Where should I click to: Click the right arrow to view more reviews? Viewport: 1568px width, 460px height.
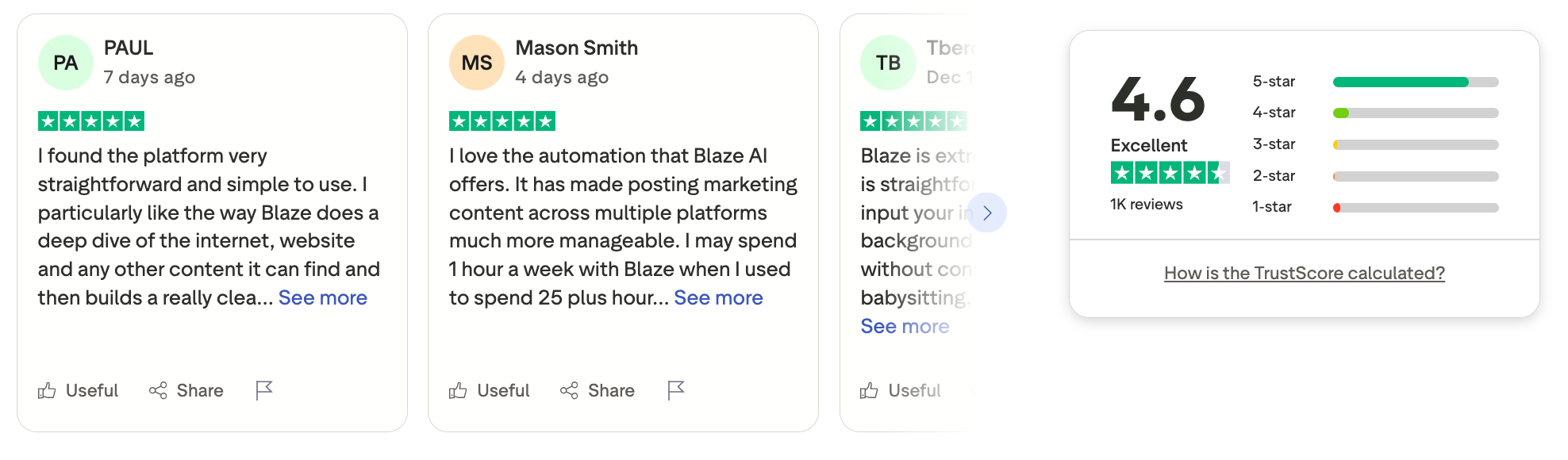[x=986, y=213]
